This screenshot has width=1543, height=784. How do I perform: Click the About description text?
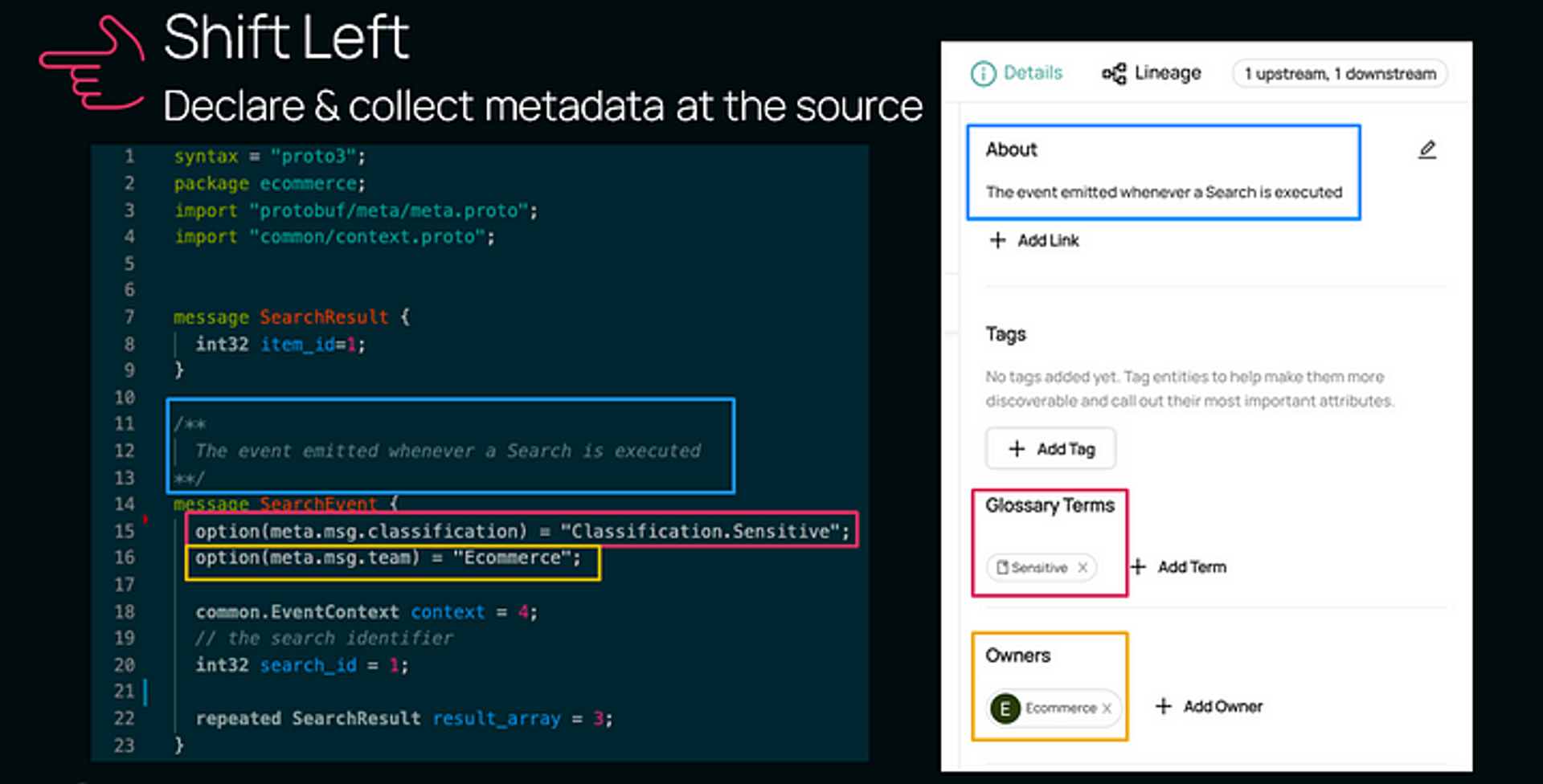(x=1164, y=192)
